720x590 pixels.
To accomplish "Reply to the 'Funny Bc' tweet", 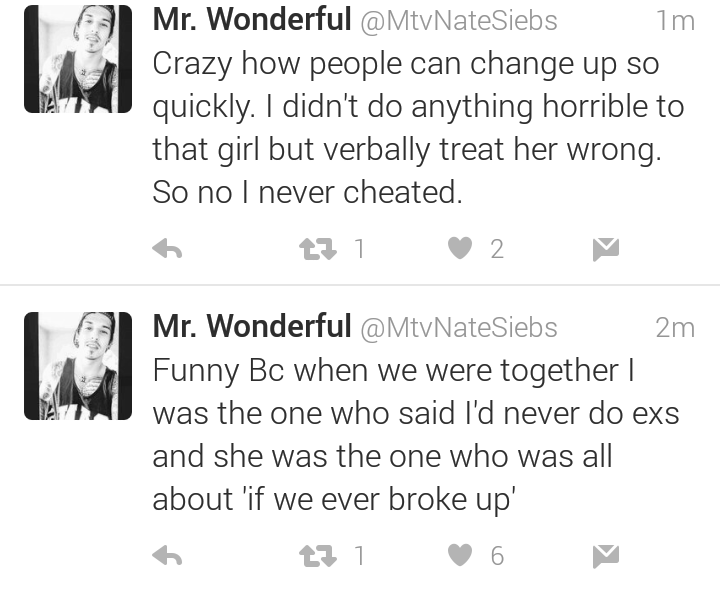I will click(167, 556).
